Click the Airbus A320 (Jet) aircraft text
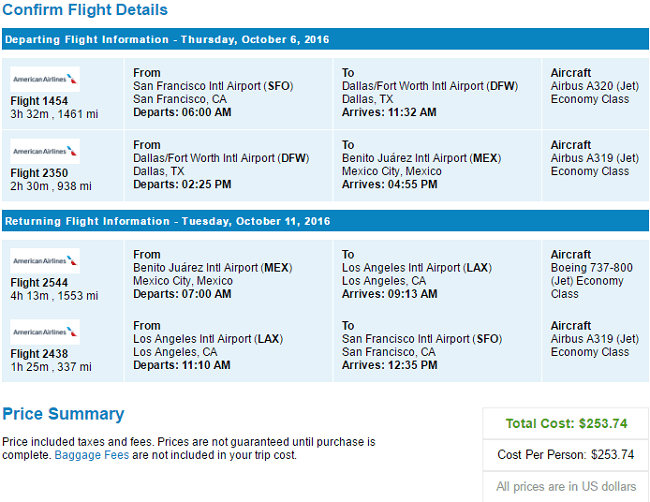 (x=594, y=86)
